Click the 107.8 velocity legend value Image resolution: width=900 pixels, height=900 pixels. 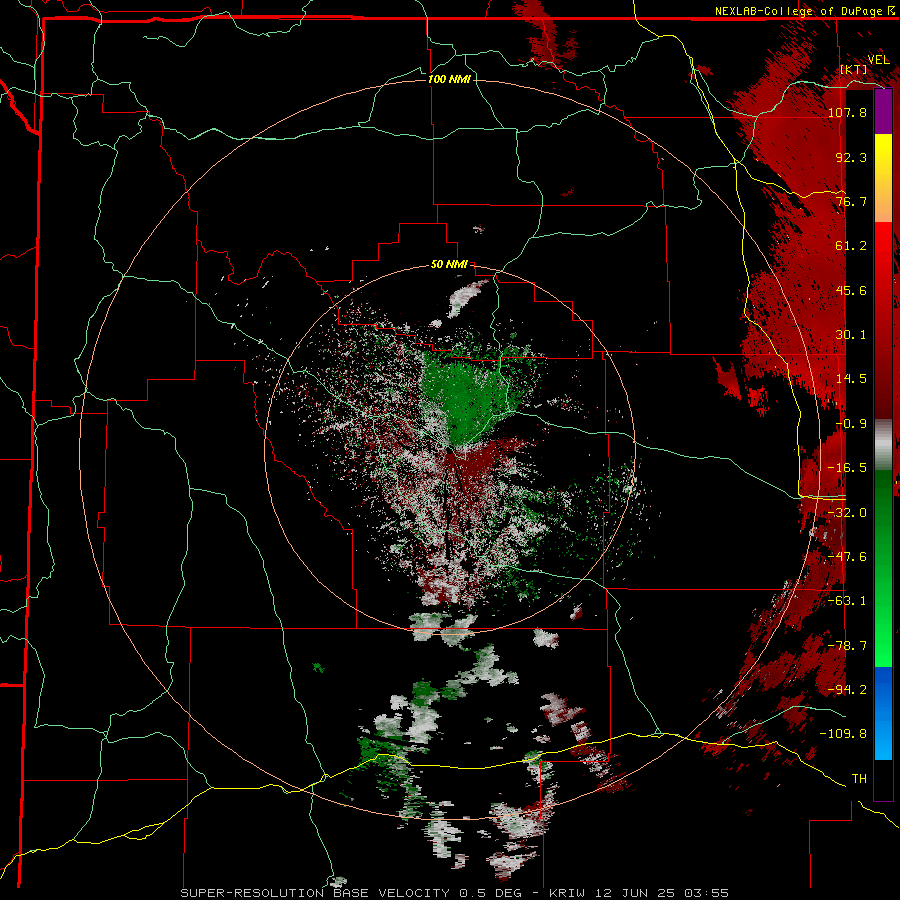pyautogui.click(x=847, y=112)
